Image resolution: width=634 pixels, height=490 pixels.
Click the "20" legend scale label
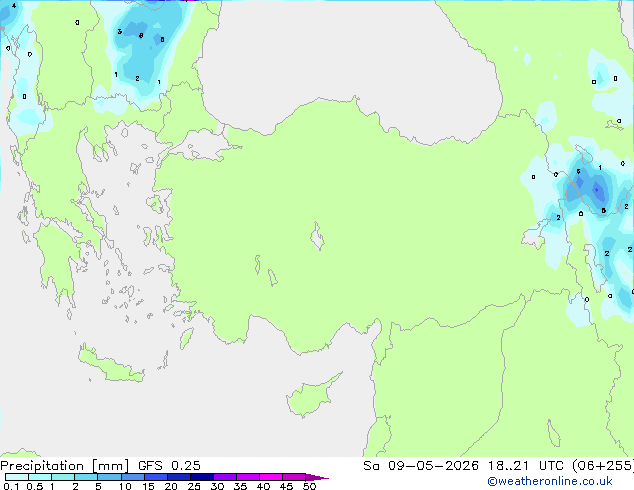click(x=171, y=486)
